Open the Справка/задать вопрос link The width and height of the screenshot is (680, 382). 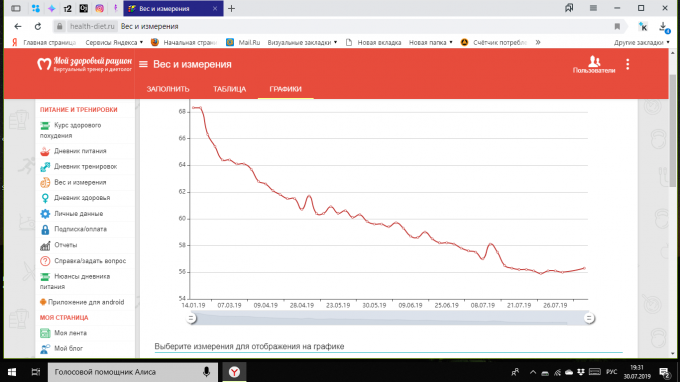pos(90,261)
